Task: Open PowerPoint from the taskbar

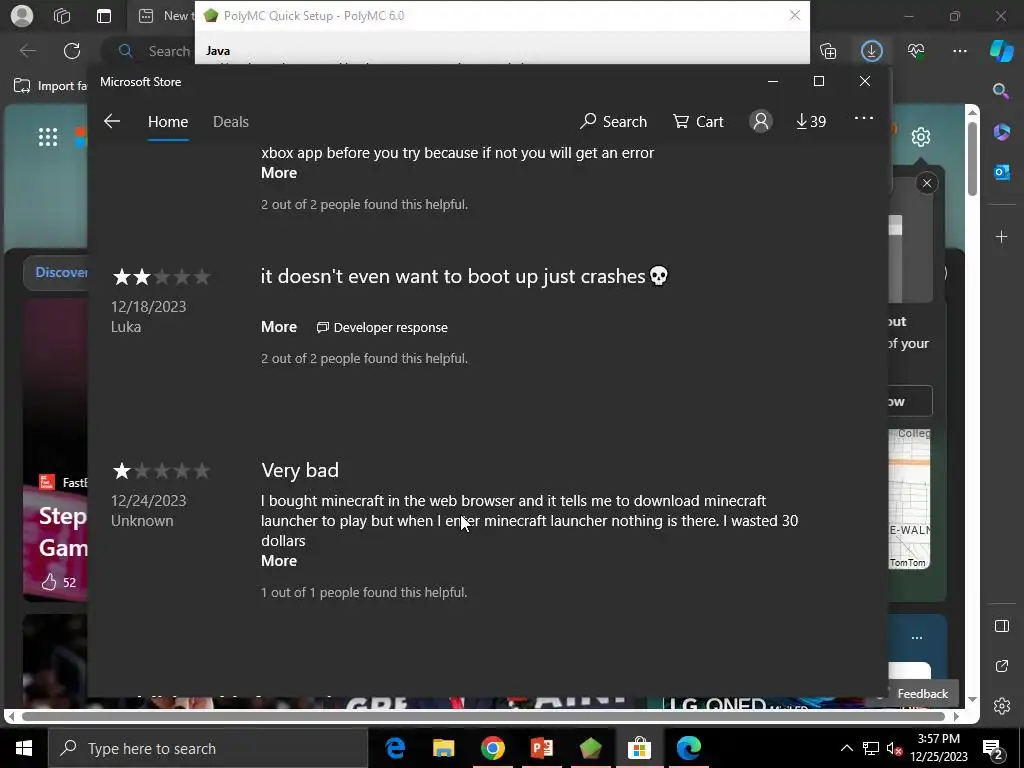Action: pos(541,748)
